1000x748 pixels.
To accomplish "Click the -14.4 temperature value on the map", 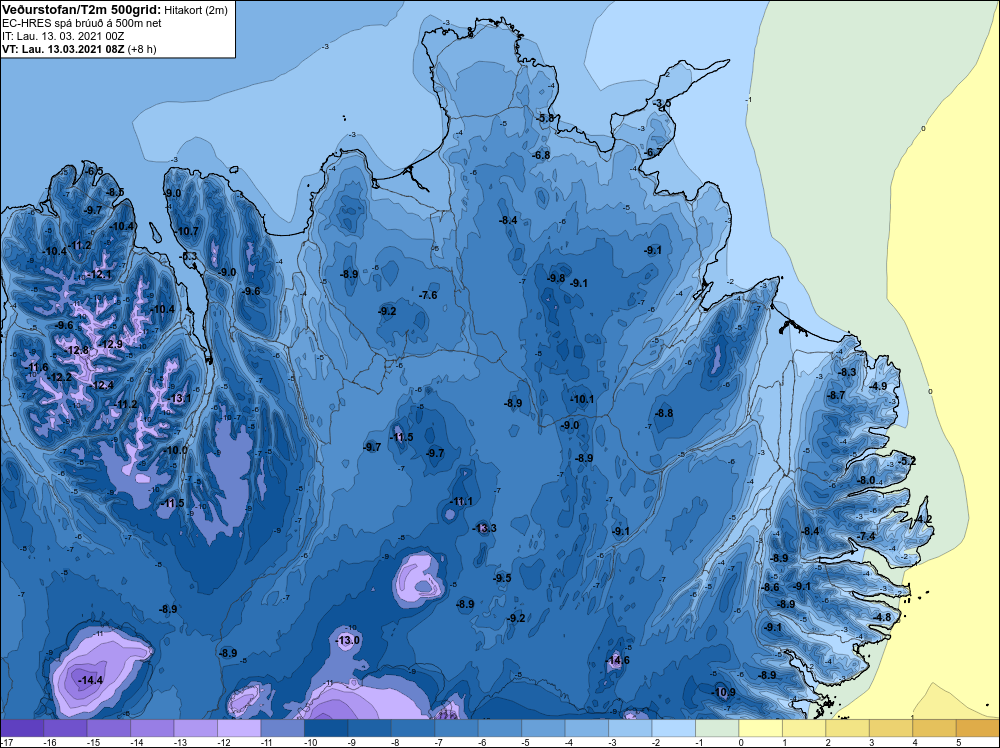I will click(91, 680).
